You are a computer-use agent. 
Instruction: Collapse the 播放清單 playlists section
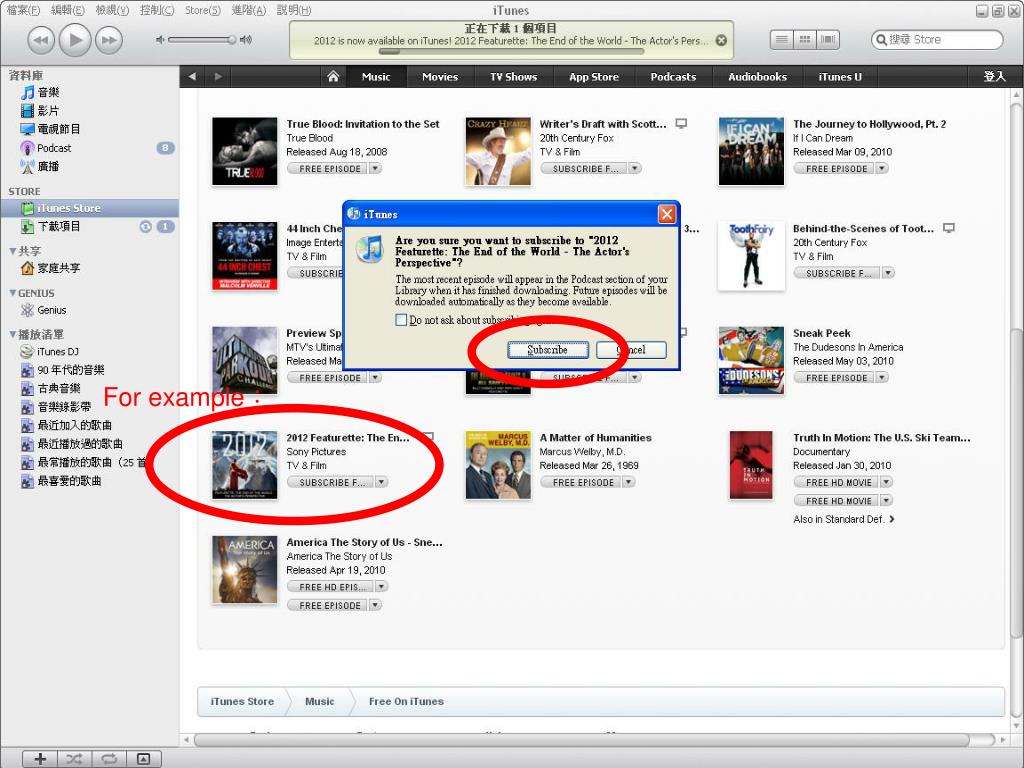(x=12, y=334)
